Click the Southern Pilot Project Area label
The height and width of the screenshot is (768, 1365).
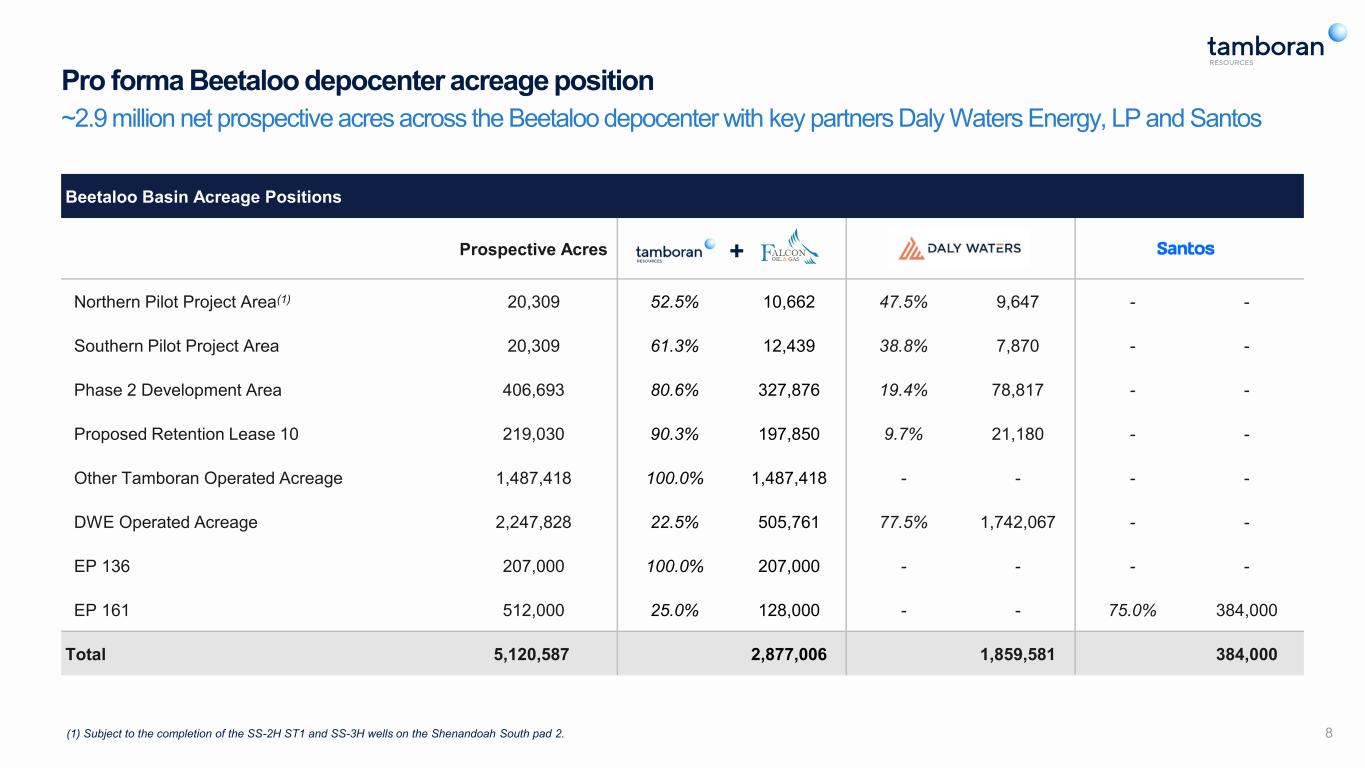(x=176, y=346)
